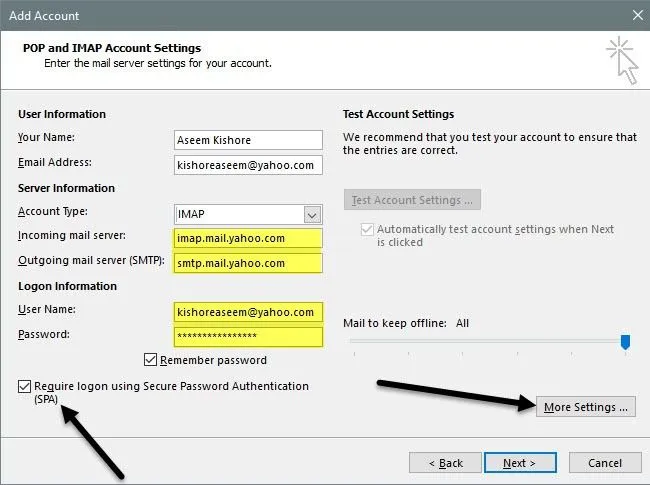
Task: Focus the Email Address text box
Action: click(x=248, y=164)
